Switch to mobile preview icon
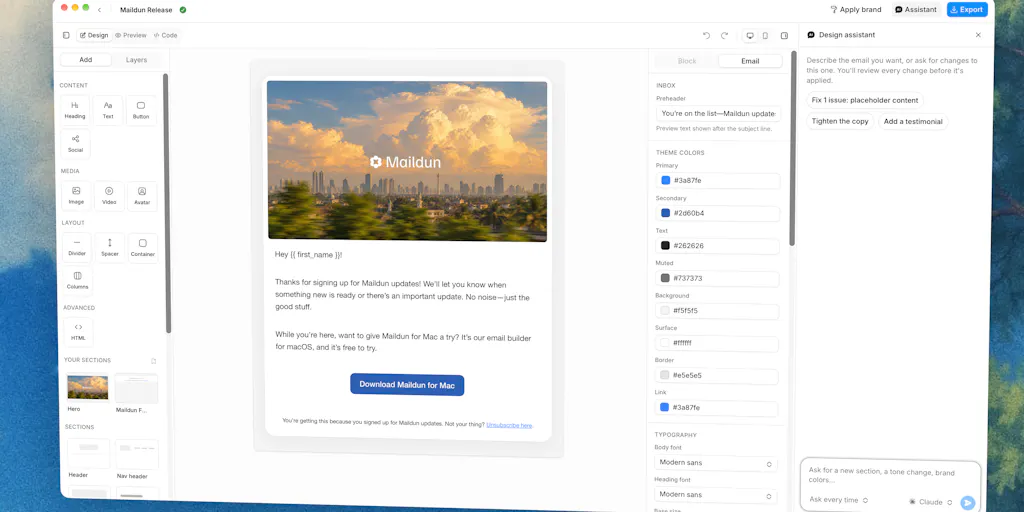 pos(765,35)
